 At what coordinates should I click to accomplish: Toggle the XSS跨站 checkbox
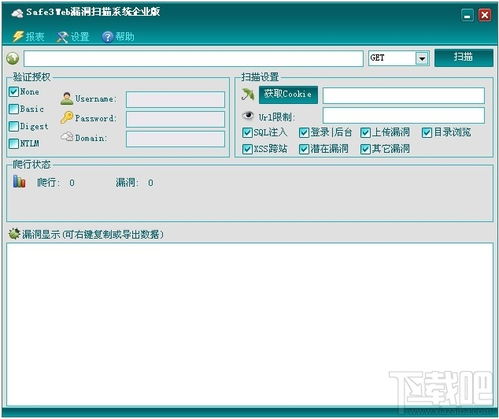247,149
